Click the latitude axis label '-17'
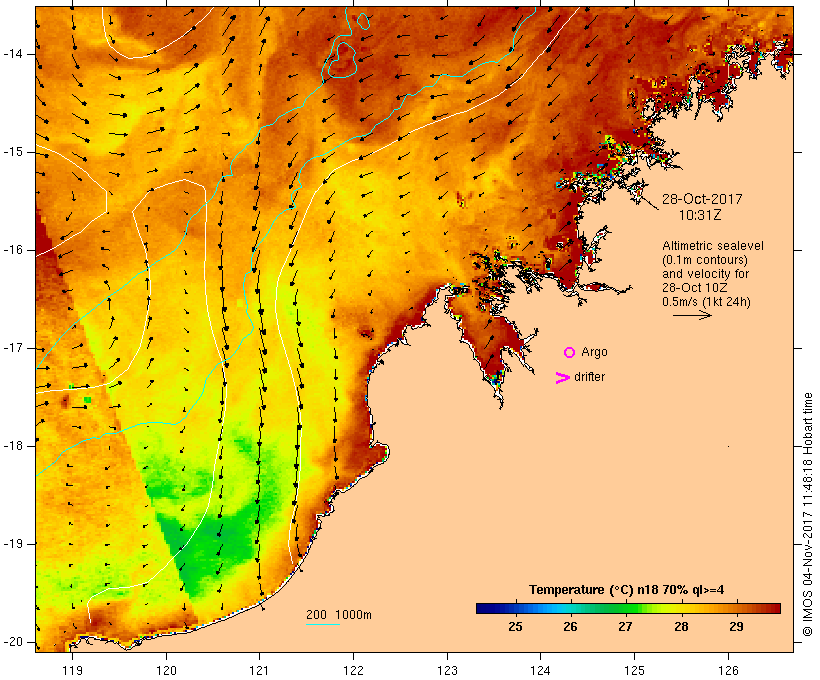820x680 pixels. [13, 348]
